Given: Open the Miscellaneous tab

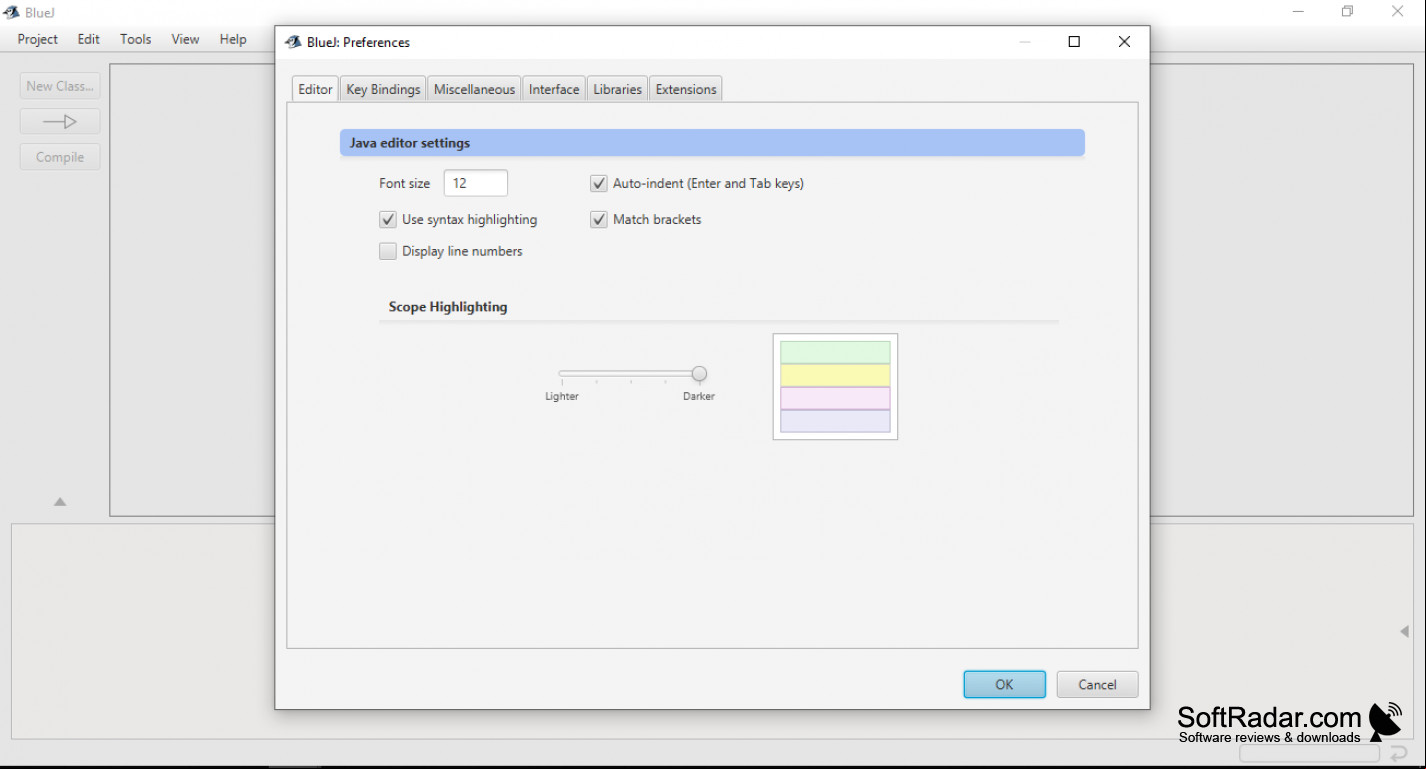Looking at the screenshot, I should (474, 89).
